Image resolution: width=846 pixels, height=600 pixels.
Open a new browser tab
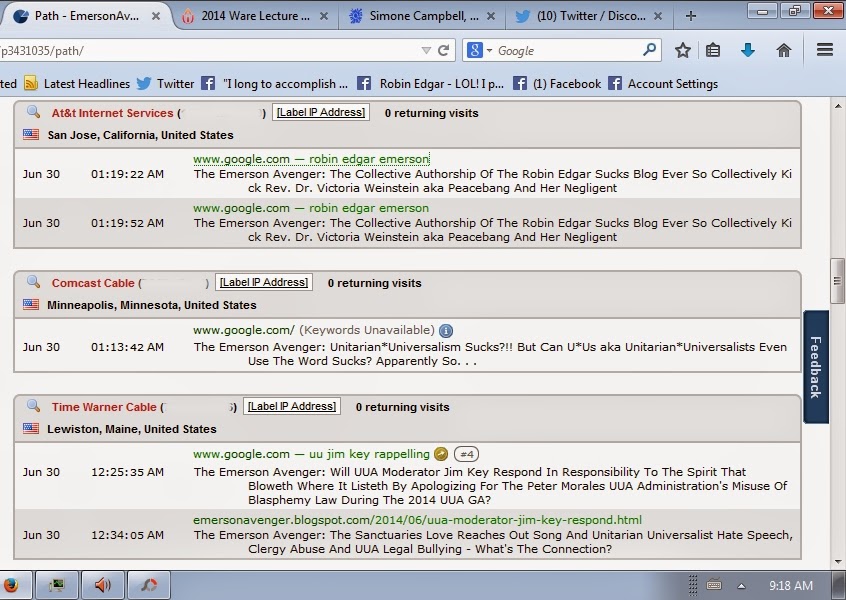[691, 16]
